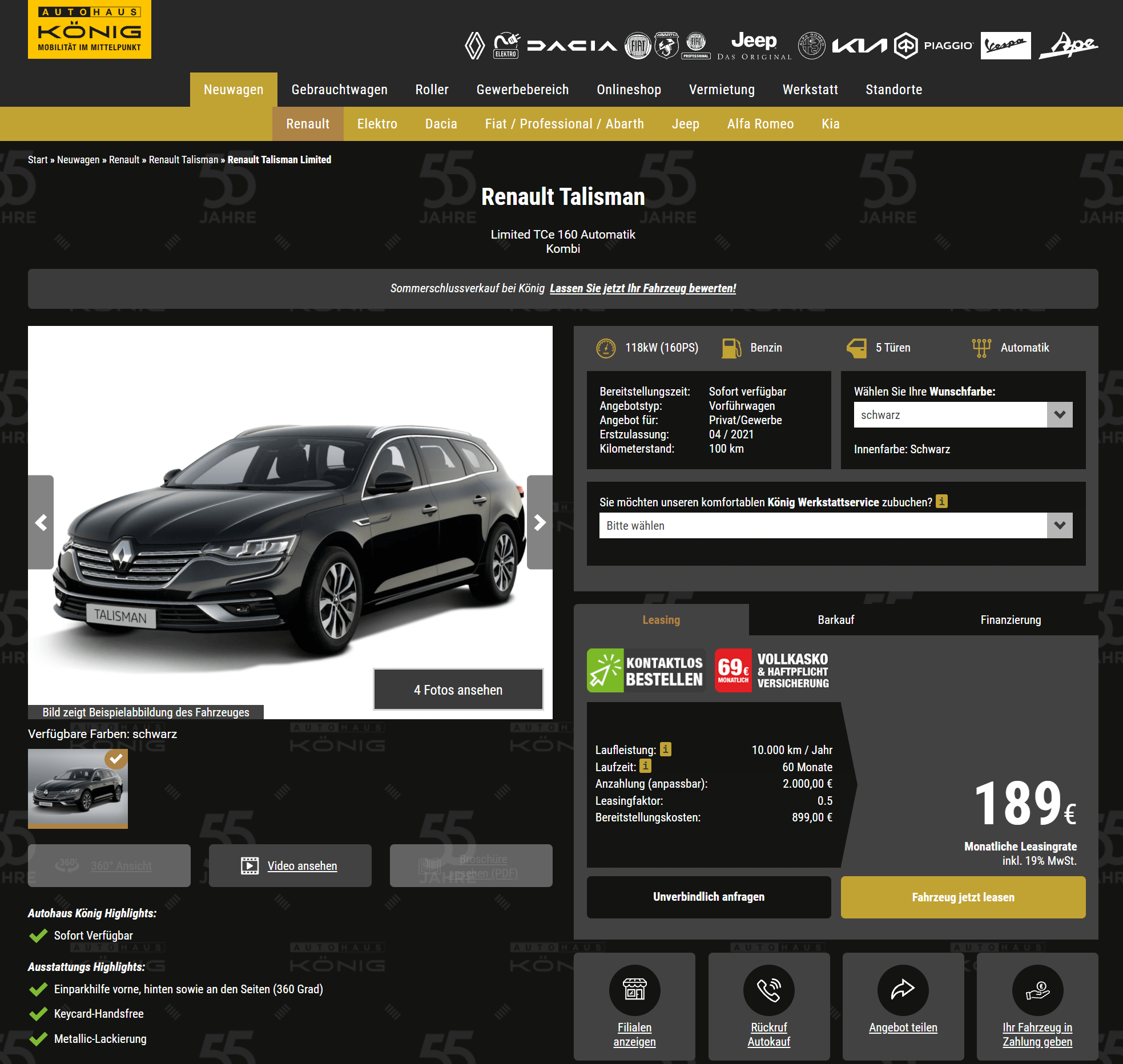Click the main Talisman car image
The height and width of the screenshot is (1064, 1123).
(x=290, y=522)
